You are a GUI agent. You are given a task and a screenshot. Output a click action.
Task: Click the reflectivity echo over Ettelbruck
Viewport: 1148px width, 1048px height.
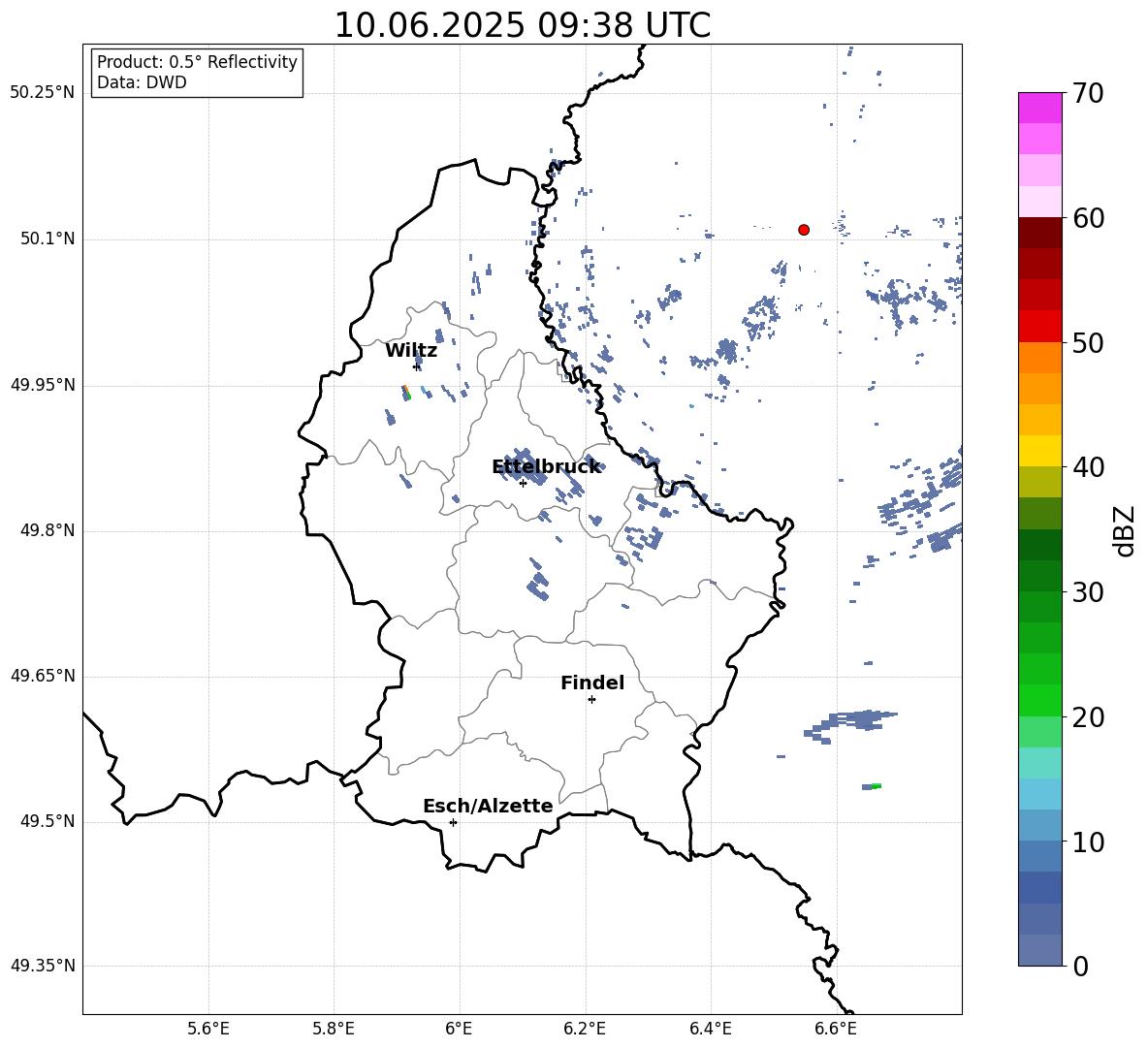point(522,467)
